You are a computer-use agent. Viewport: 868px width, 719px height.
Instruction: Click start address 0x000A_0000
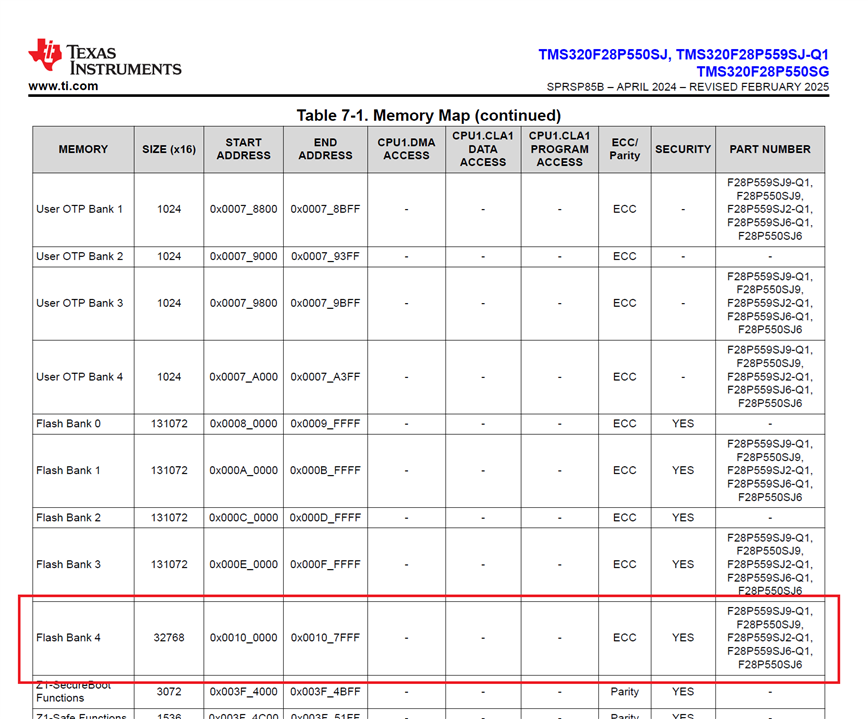click(244, 470)
